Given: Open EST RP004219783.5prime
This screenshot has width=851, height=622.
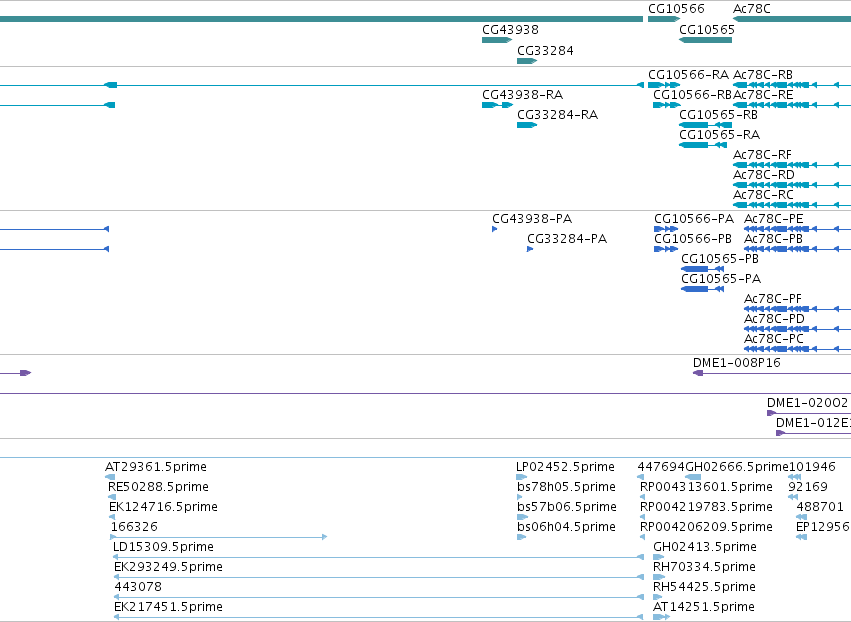Looking at the screenshot, I should (706, 507).
